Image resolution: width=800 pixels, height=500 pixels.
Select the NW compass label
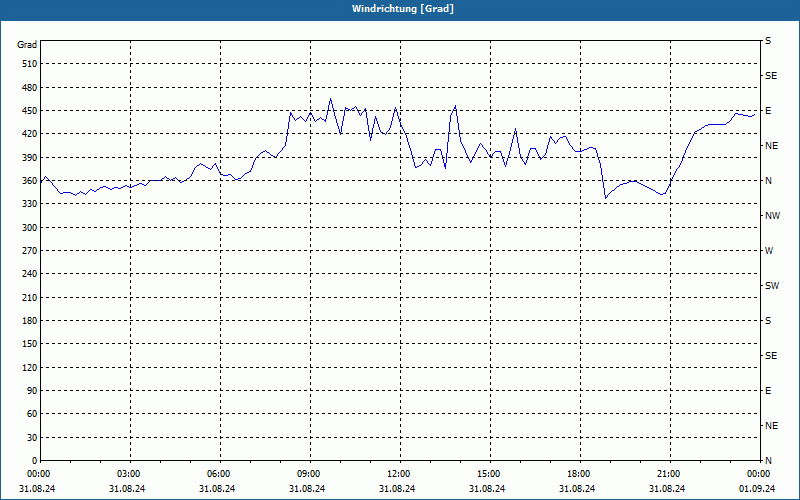point(772,216)
